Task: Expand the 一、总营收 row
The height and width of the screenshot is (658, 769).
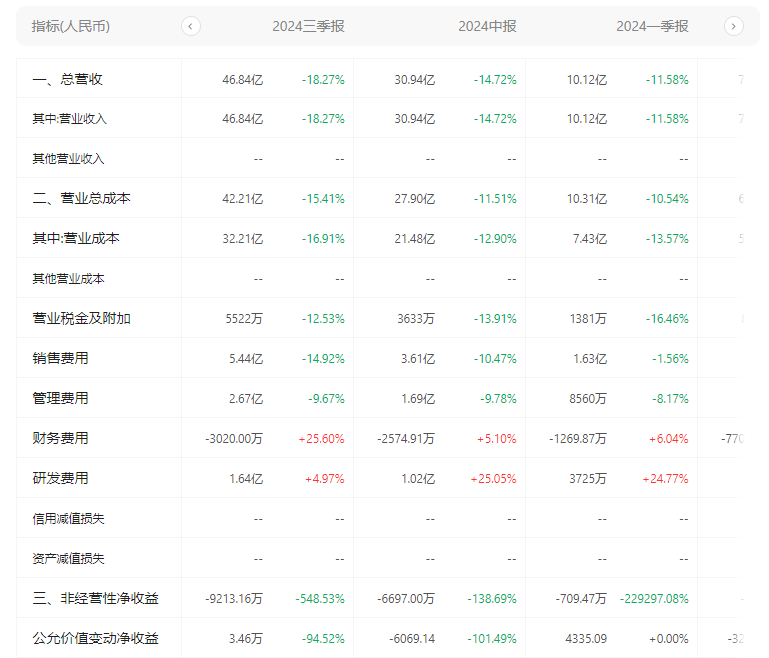Action: point(68,79)
